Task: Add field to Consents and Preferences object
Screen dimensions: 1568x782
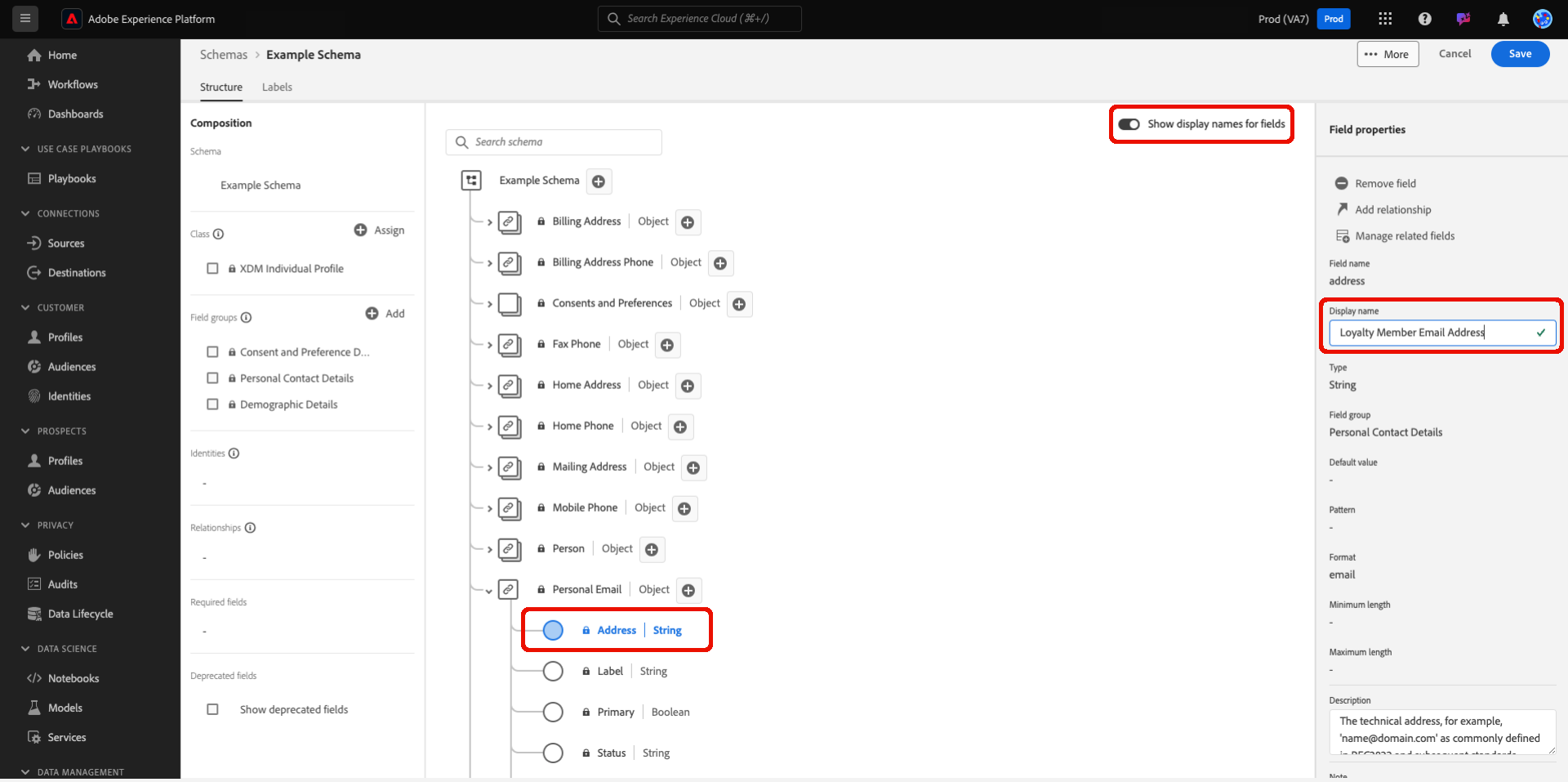Action: [x=739, y=304]
